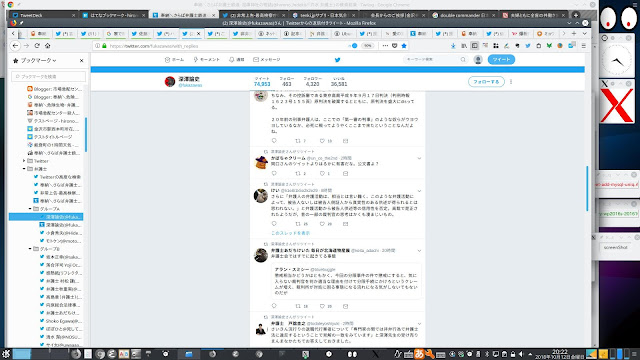The image size is (640, 360).
Task: Click the あ input method icon in the taskbar
Action: [x=419, y=354]
